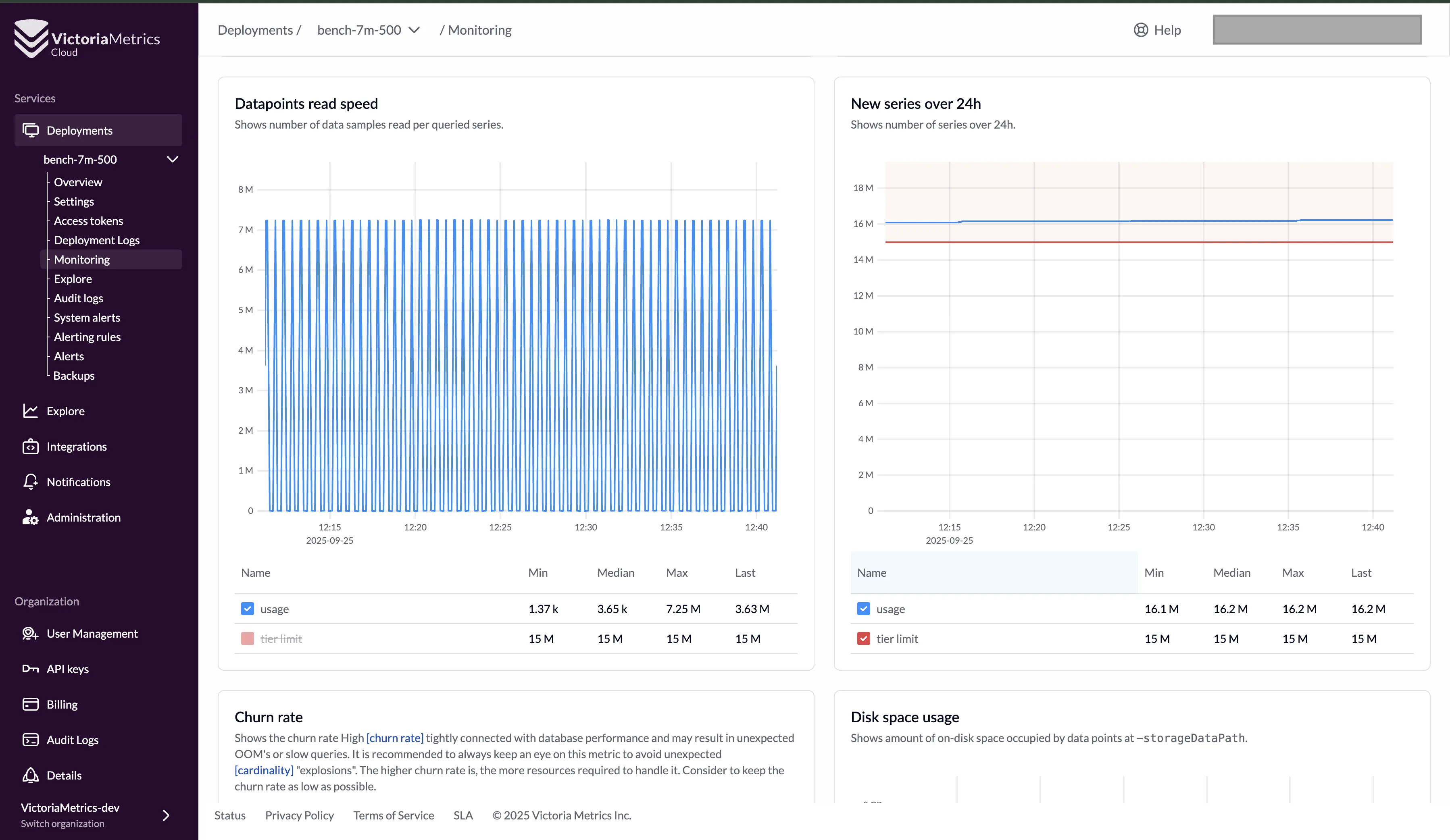
Task: Collapse the bench-7m-500 sidebar tree
Action: 172,159
